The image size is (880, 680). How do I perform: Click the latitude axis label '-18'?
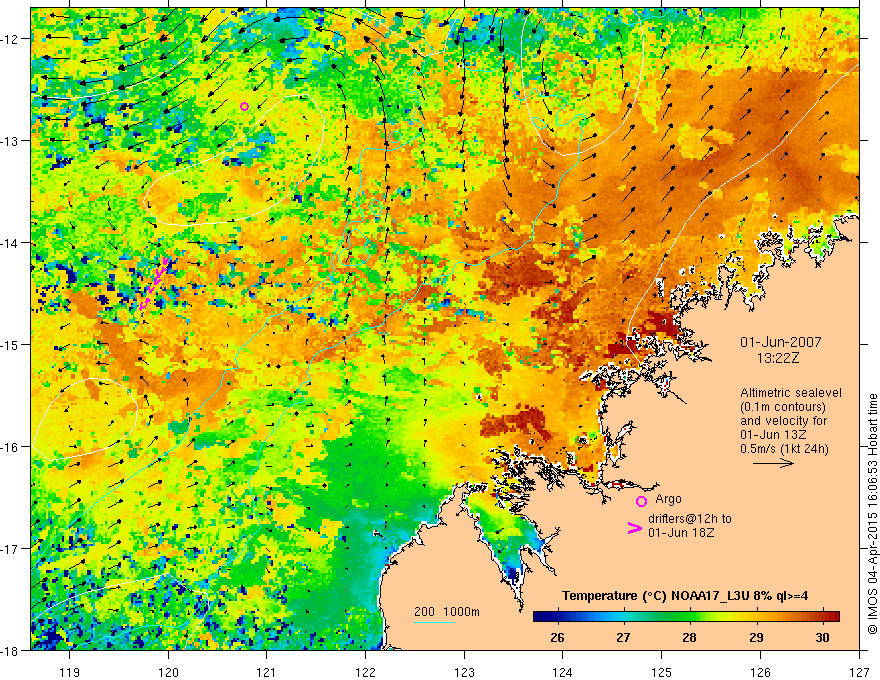pyautogui.click(x=10, y=650)
